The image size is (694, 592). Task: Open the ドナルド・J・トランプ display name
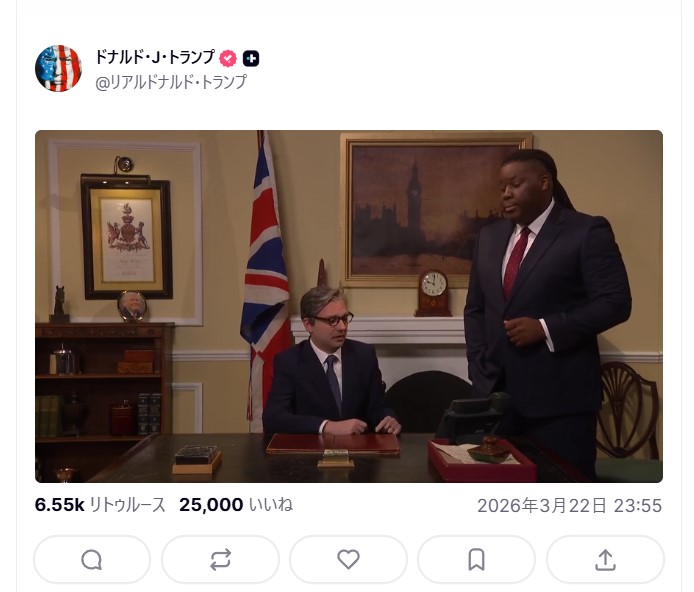click(155, 58)
